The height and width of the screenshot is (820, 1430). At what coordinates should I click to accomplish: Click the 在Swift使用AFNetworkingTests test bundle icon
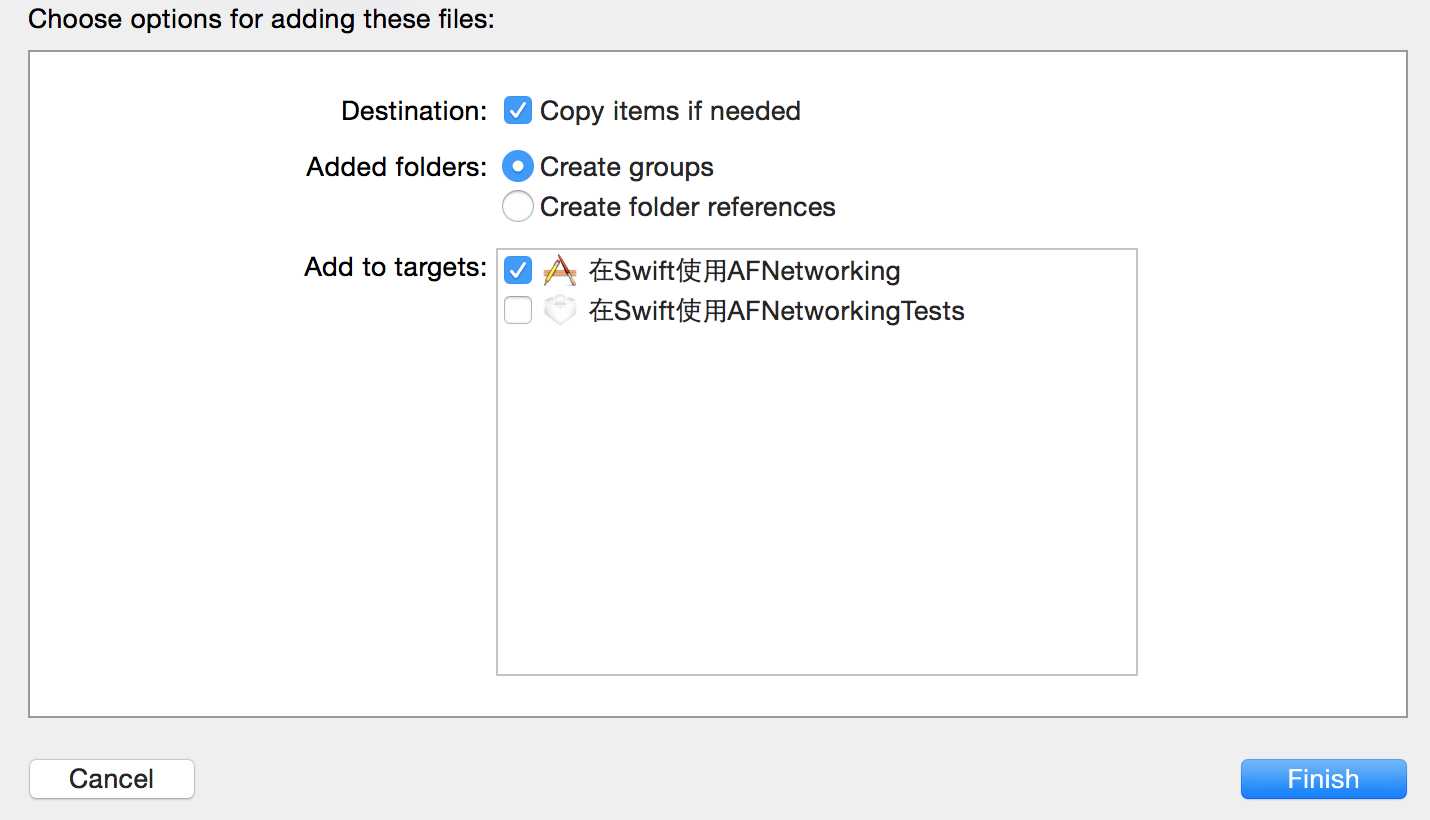(560, 311)
